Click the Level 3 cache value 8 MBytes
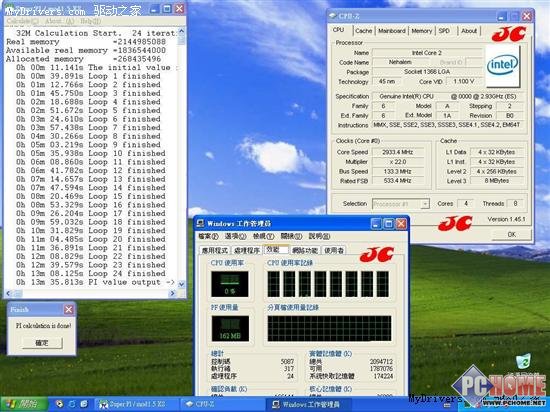The image size is (550, 412). 497,181
